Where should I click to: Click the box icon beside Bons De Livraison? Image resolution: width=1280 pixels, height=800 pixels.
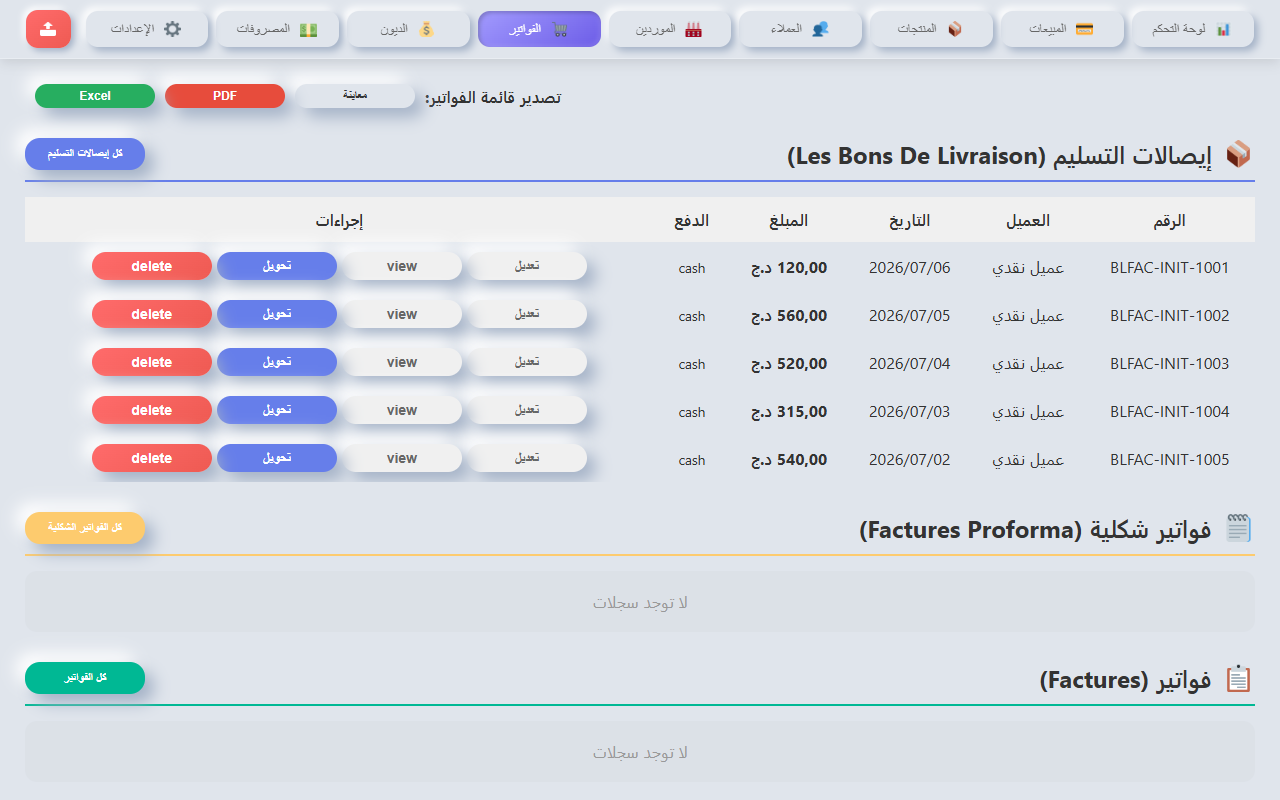point(1238,155)
